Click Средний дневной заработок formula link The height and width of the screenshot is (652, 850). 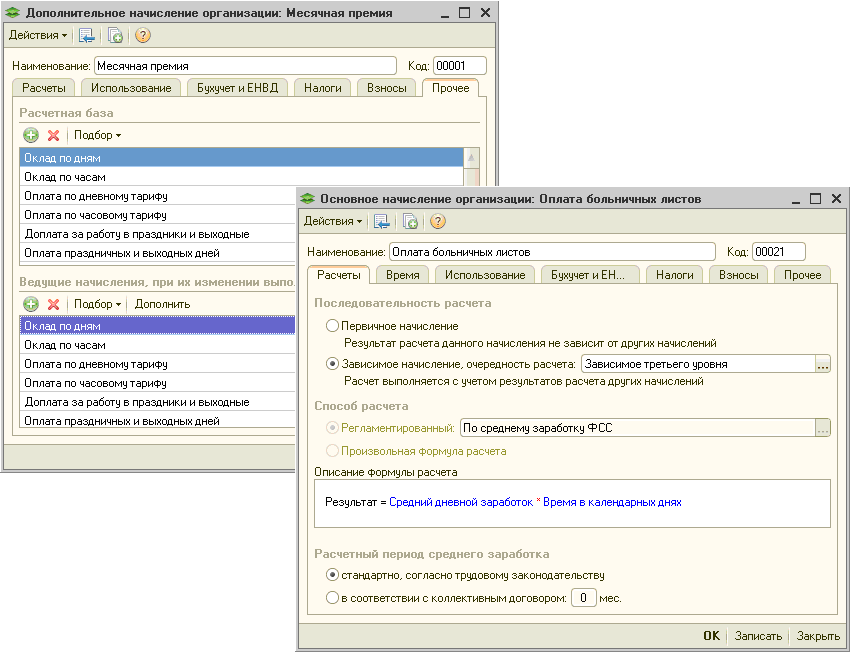461,502
